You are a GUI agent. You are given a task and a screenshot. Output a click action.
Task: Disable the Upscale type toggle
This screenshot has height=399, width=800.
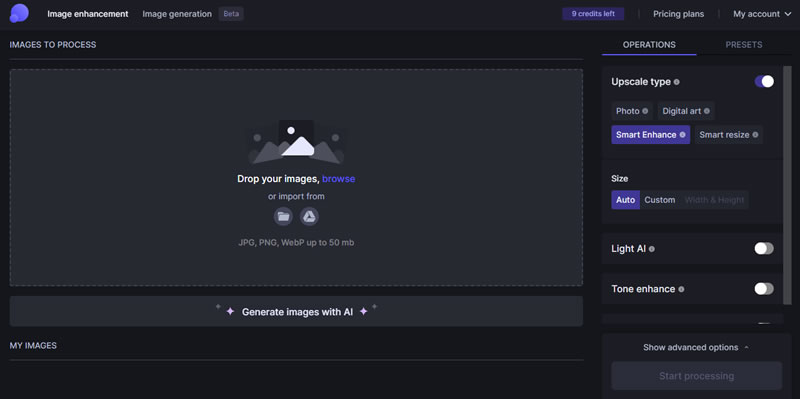click(764, 82)
